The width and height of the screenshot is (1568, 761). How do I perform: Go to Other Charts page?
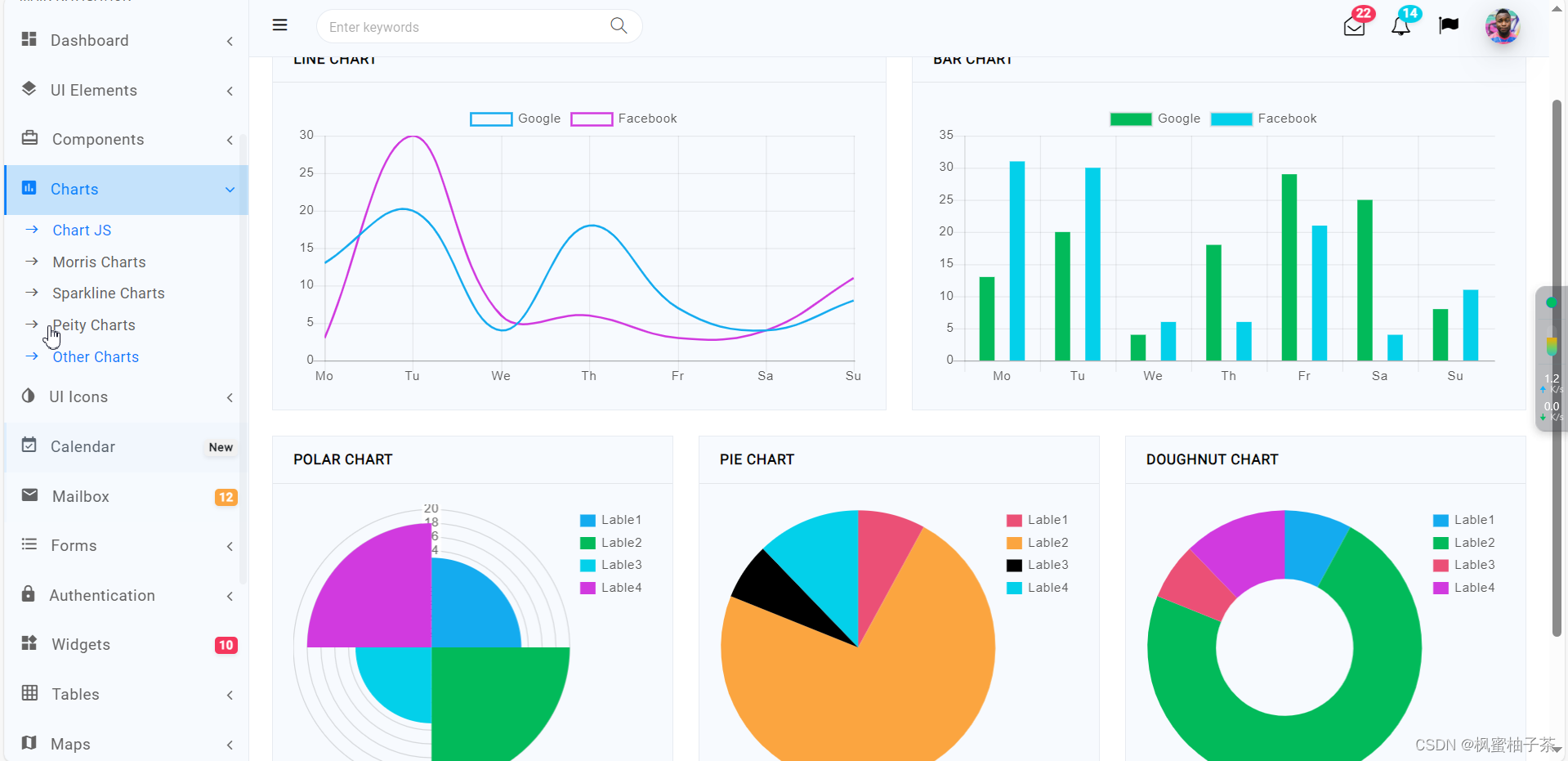[96, 357]
